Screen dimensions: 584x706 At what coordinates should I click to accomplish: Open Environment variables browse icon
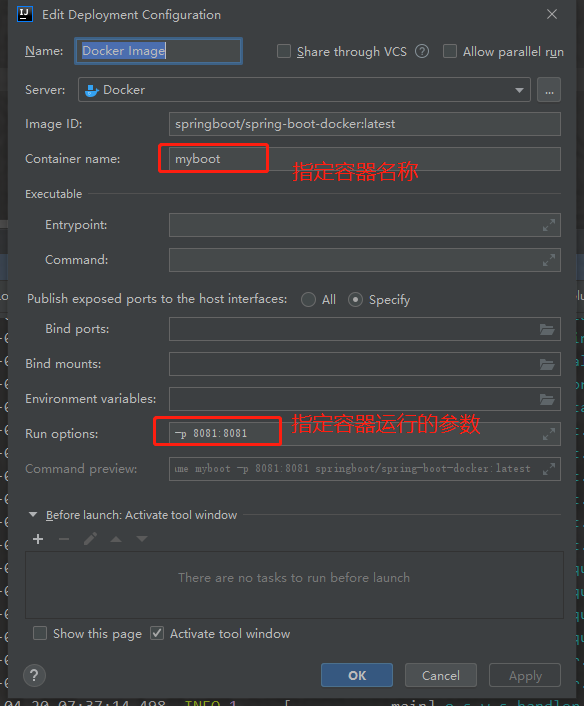(547, 399)
